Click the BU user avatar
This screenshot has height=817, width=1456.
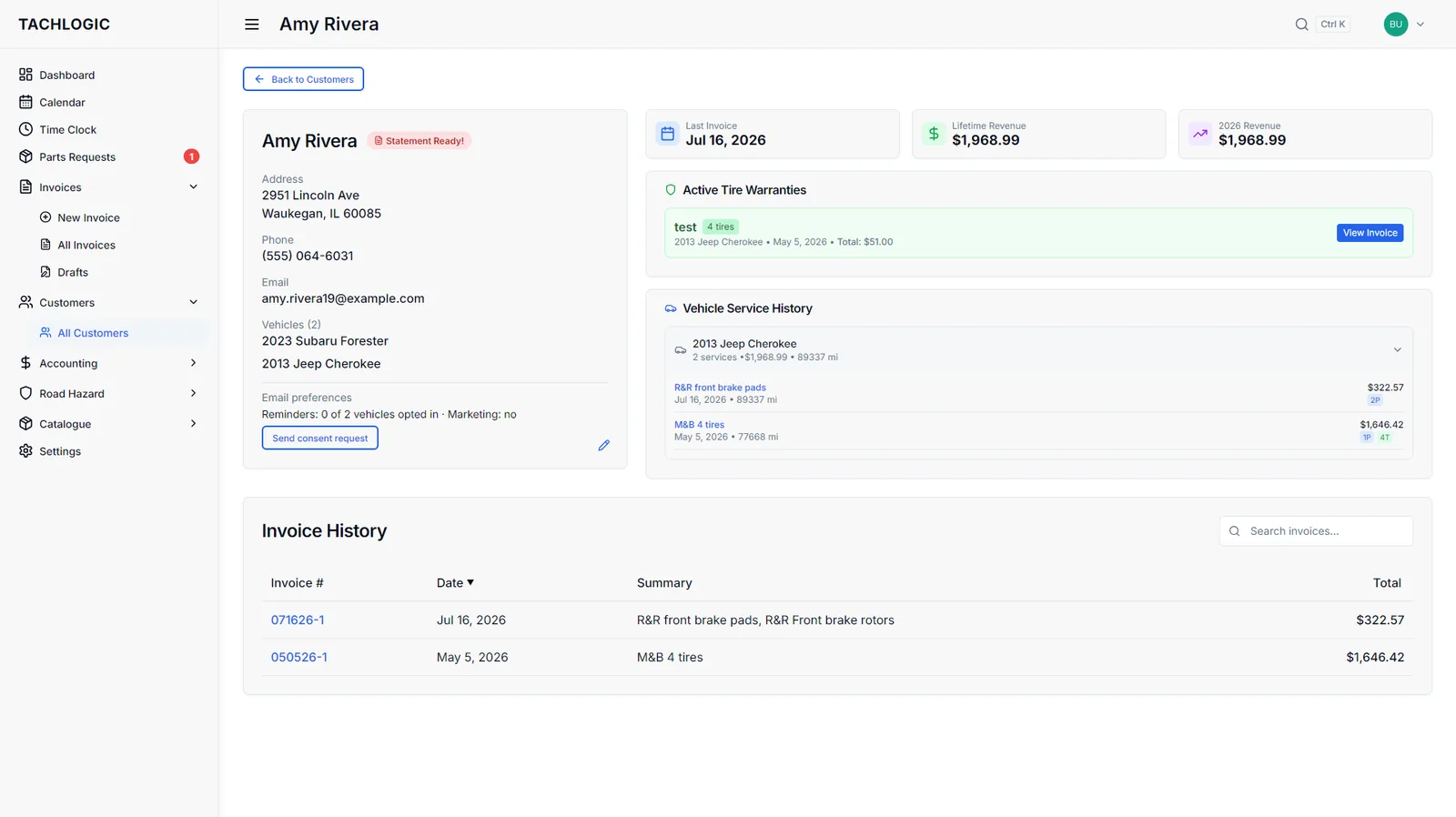click(x=1396, y=25)
